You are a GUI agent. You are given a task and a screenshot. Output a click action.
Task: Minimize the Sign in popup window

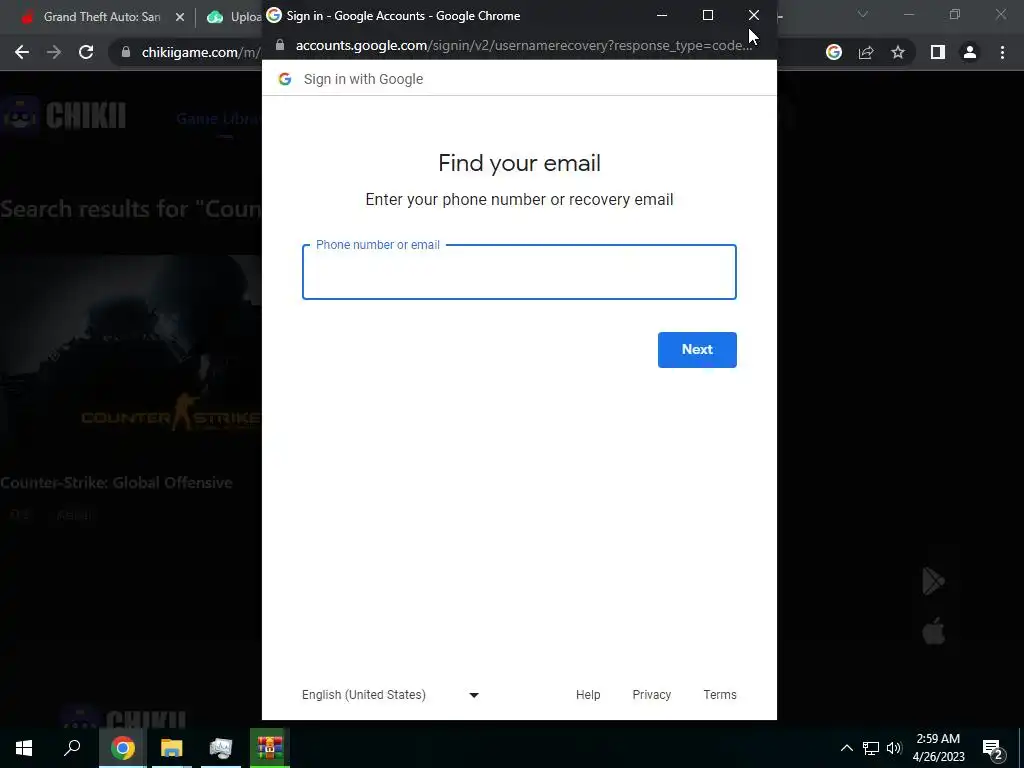662,15
